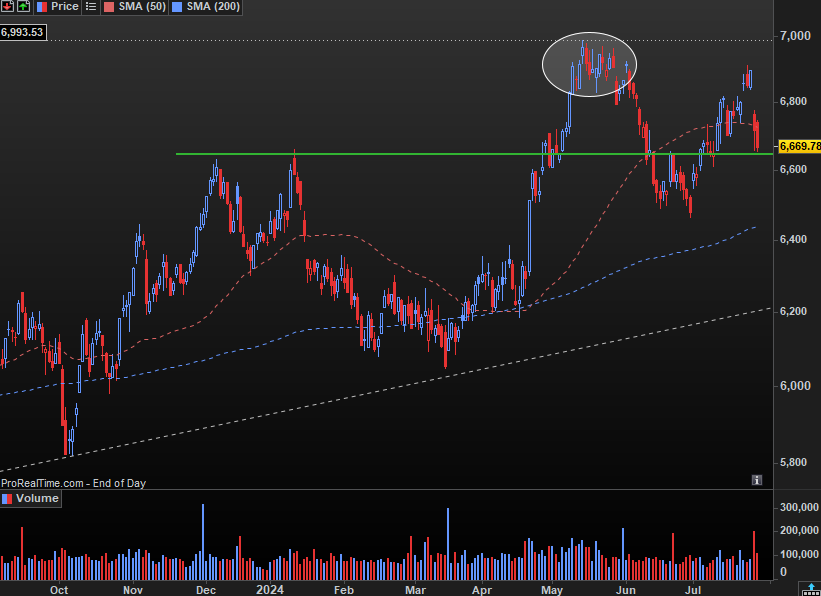Click the blue arrow toolbar icon at bottom-right
The width and height of the screenshot is (821, 596).
point(811,589)
